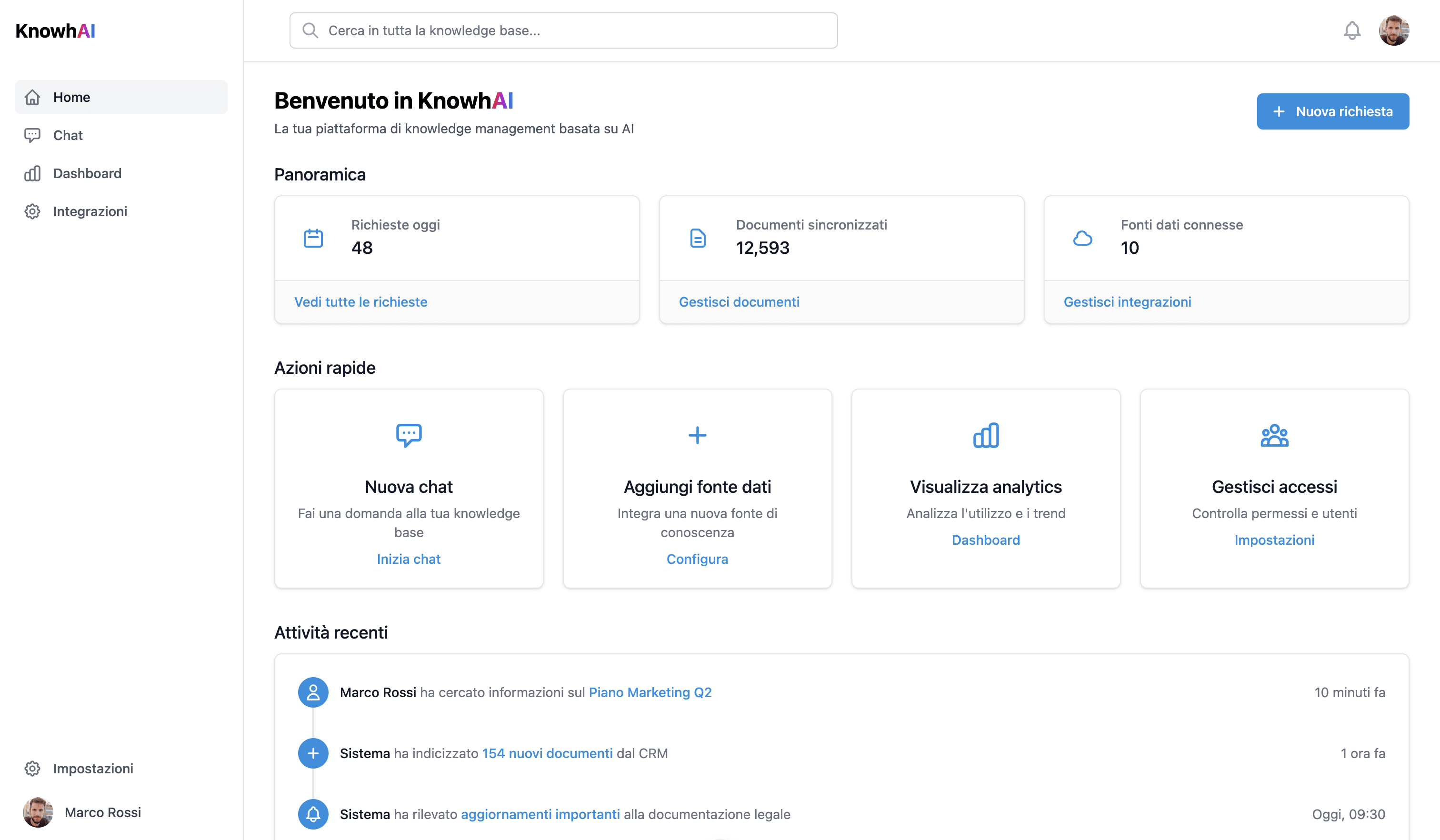Click the plus icon in Aggiungi fonte dati
The width and height of the screenshot is (1440, 840).
pyautogui.click(x=697, y=435)
